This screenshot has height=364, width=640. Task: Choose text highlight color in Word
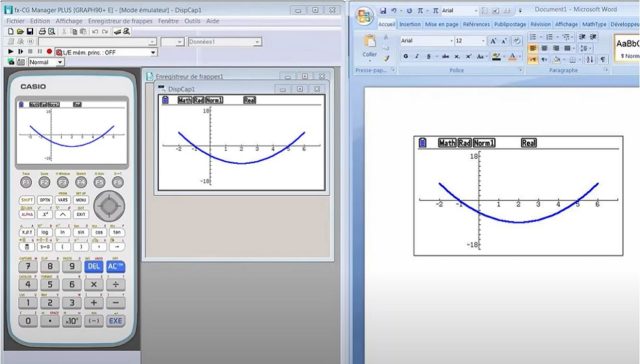coord(496,56)
